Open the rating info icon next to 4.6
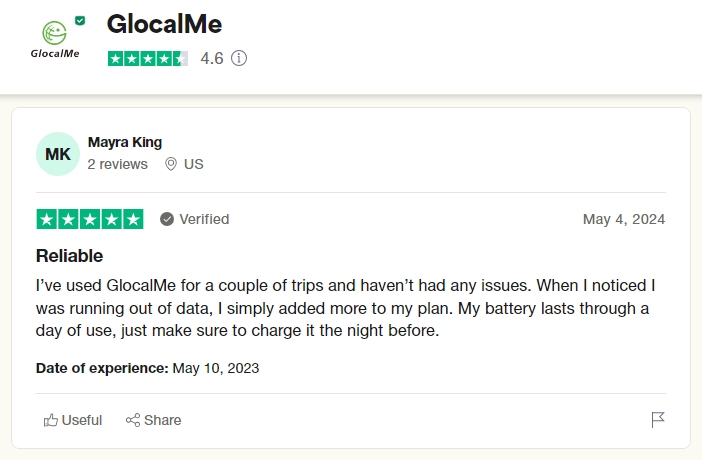 pyautogui.click(x=239, y=58)
